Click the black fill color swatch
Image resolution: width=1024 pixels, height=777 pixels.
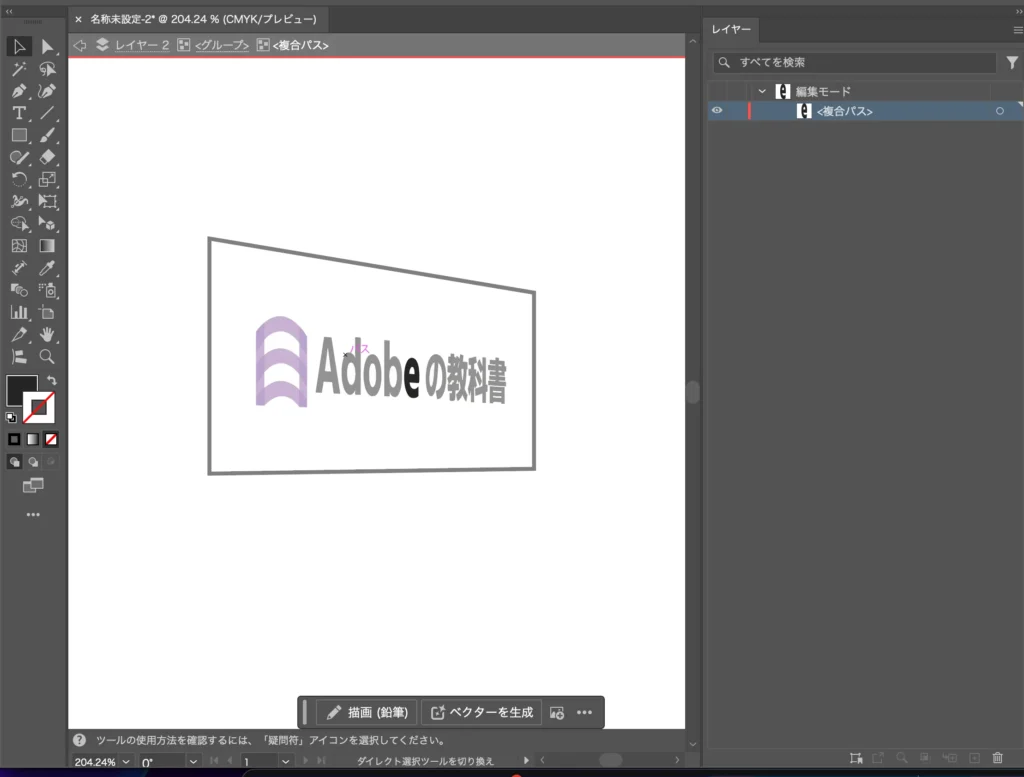pos(22,389)
